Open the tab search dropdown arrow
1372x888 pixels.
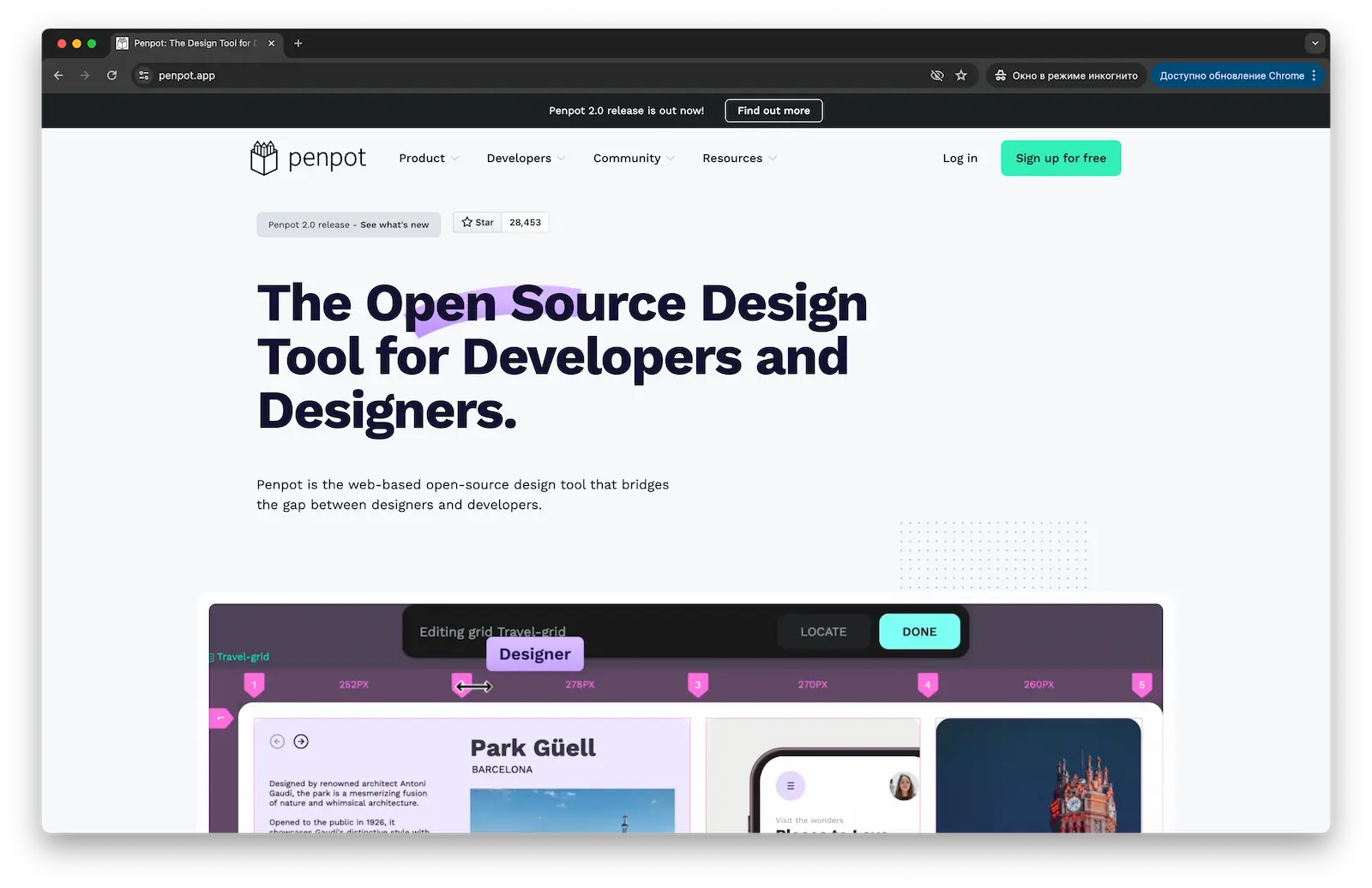tap(1315, 43)
